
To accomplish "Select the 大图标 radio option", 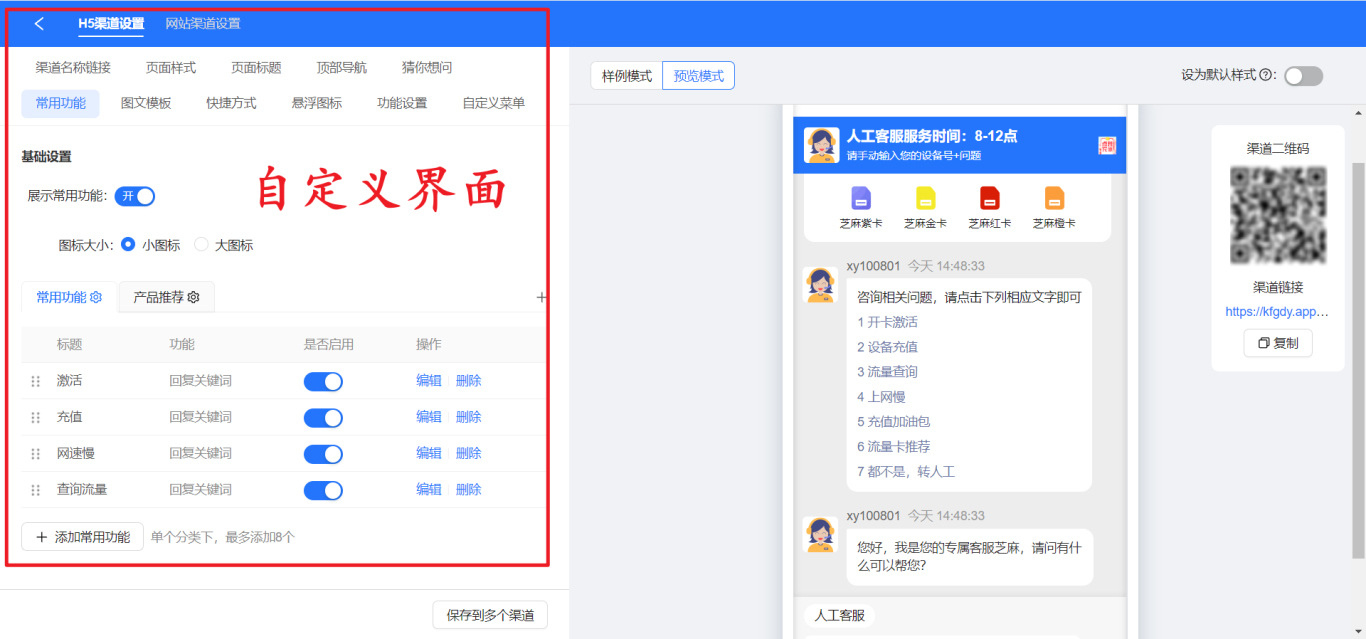I will click(x=199, y=244).
